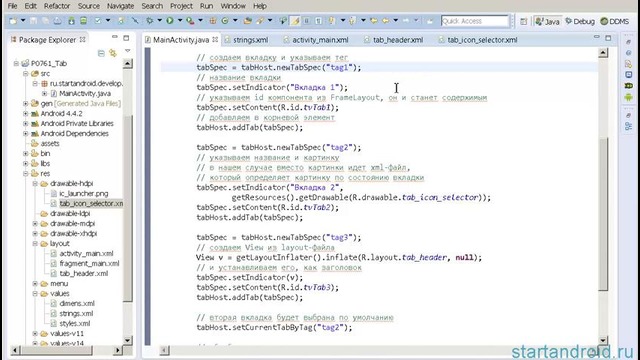Expand the bin folder node
The width and height of the screenshot is (640, 360).
pyautogui.click(x=26, y=153)
